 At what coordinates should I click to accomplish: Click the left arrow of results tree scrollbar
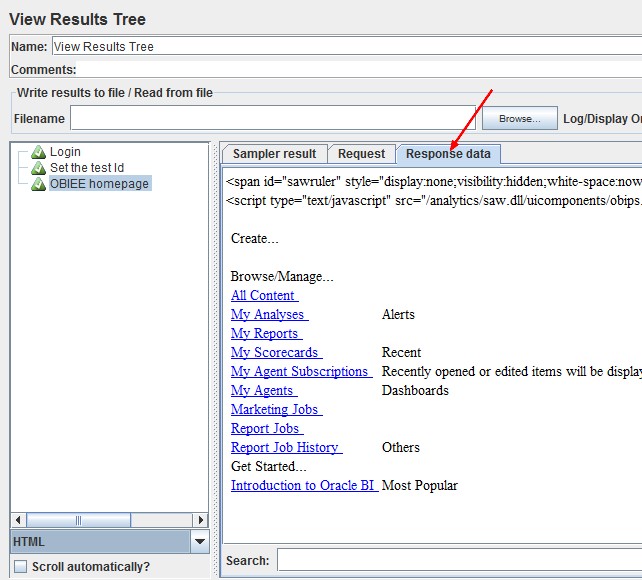[x=18, y=520]
